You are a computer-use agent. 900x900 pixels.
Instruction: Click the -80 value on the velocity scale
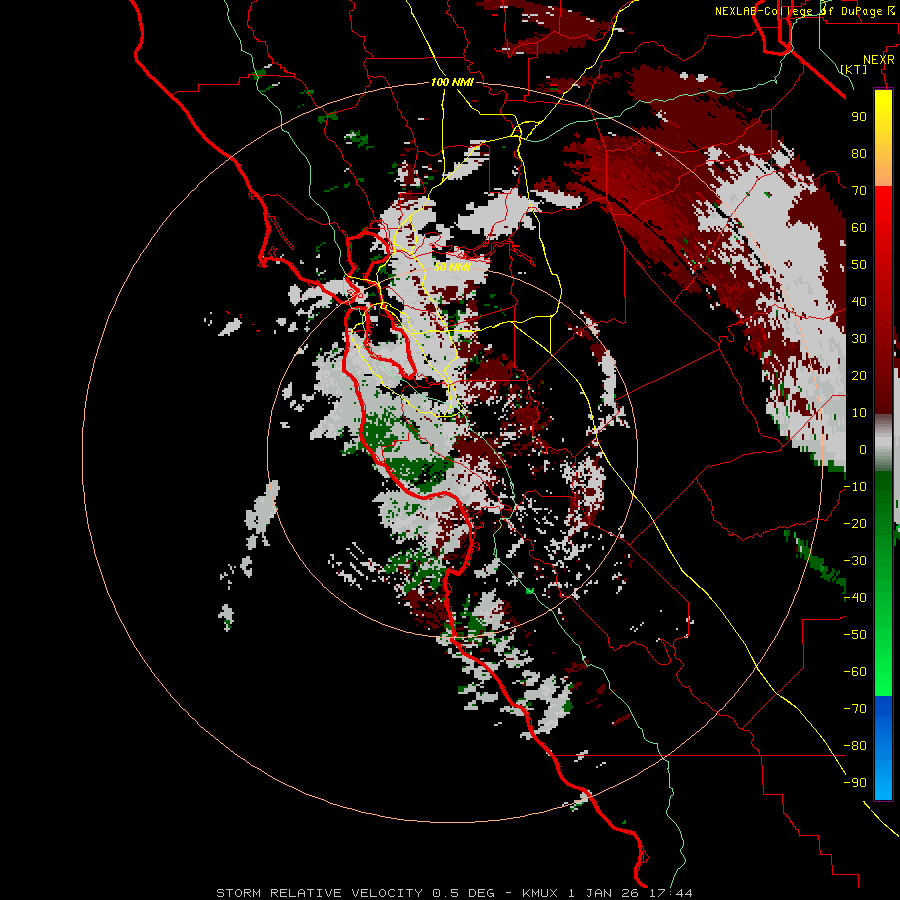855,746
